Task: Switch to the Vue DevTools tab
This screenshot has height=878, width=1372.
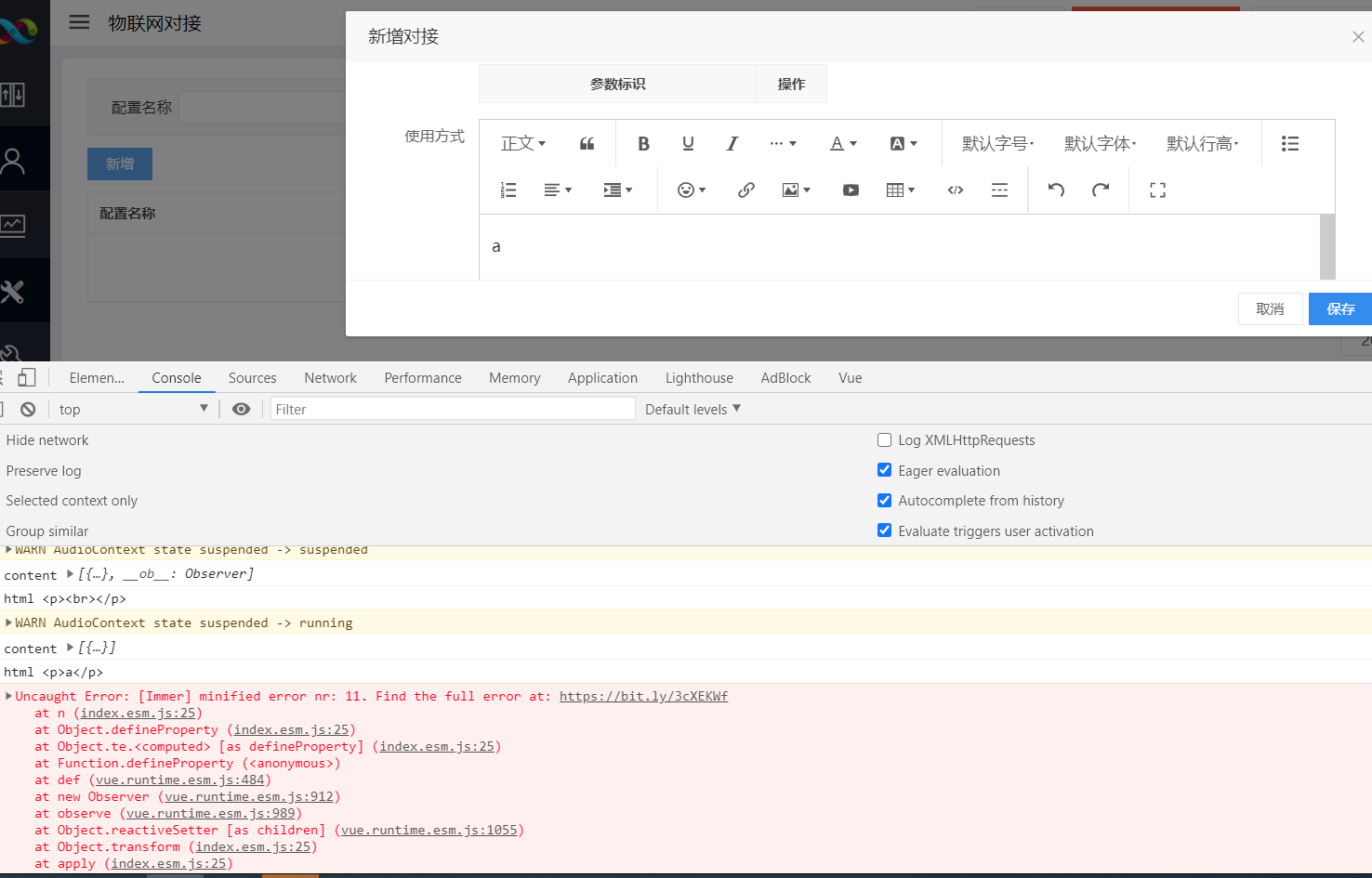Action: [851, 378]
